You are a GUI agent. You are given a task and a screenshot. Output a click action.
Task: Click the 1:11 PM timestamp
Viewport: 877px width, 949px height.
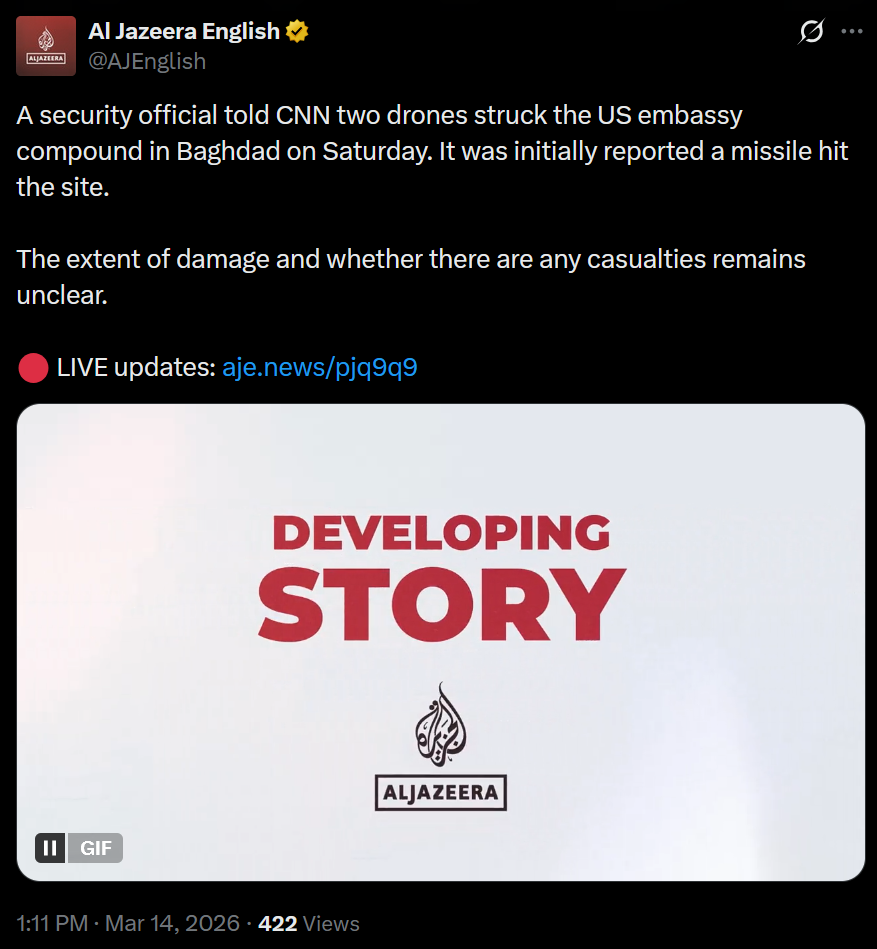click(x=52, y=924)
